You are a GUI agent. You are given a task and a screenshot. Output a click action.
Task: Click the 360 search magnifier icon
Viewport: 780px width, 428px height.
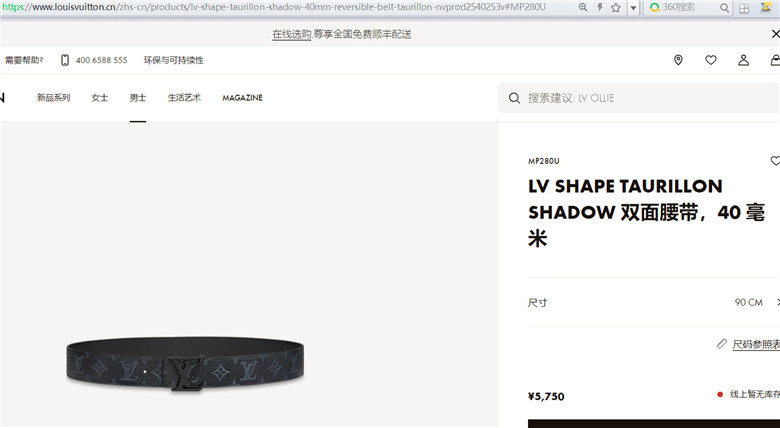(x=724, y=8)
